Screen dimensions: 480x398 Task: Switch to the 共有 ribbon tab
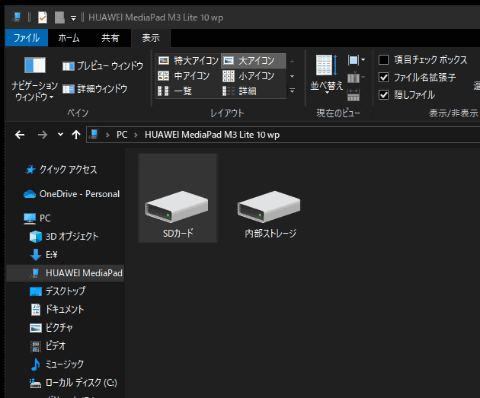pyautogui.click(x=110, y=38)
